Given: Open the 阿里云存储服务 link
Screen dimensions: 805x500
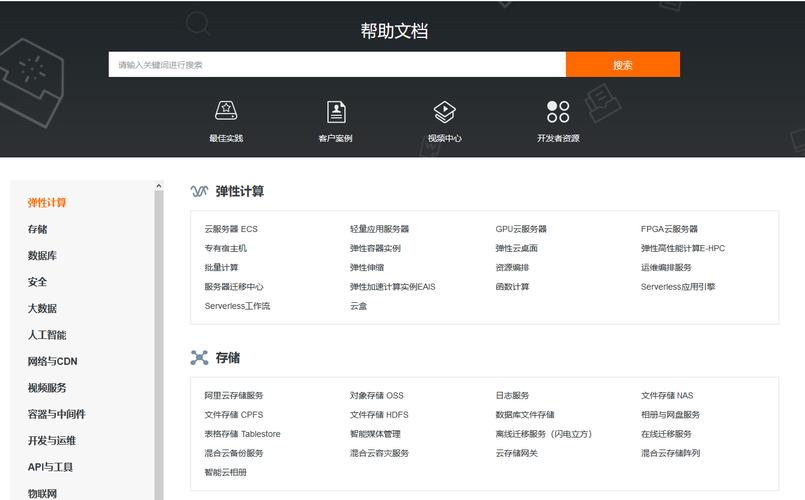Looking at the screenshot, I should (234, 396).
